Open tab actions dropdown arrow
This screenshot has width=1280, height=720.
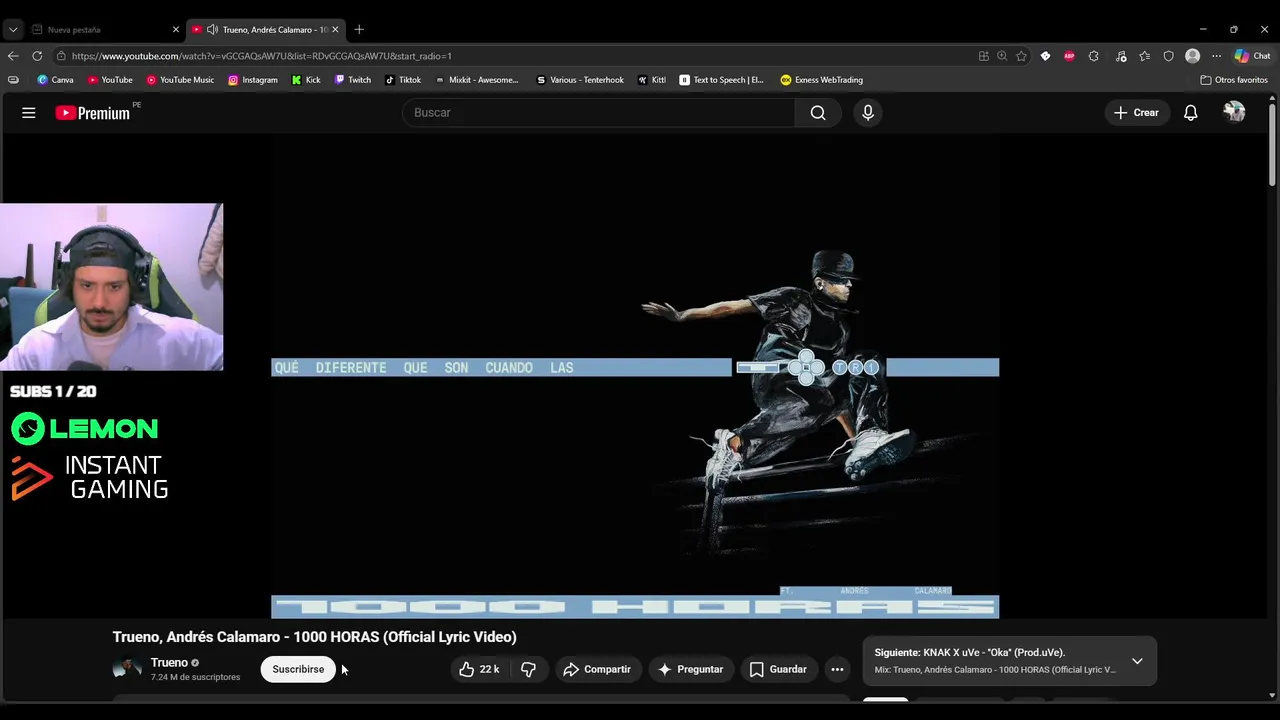pyautogui.click(x=13, y=30)
